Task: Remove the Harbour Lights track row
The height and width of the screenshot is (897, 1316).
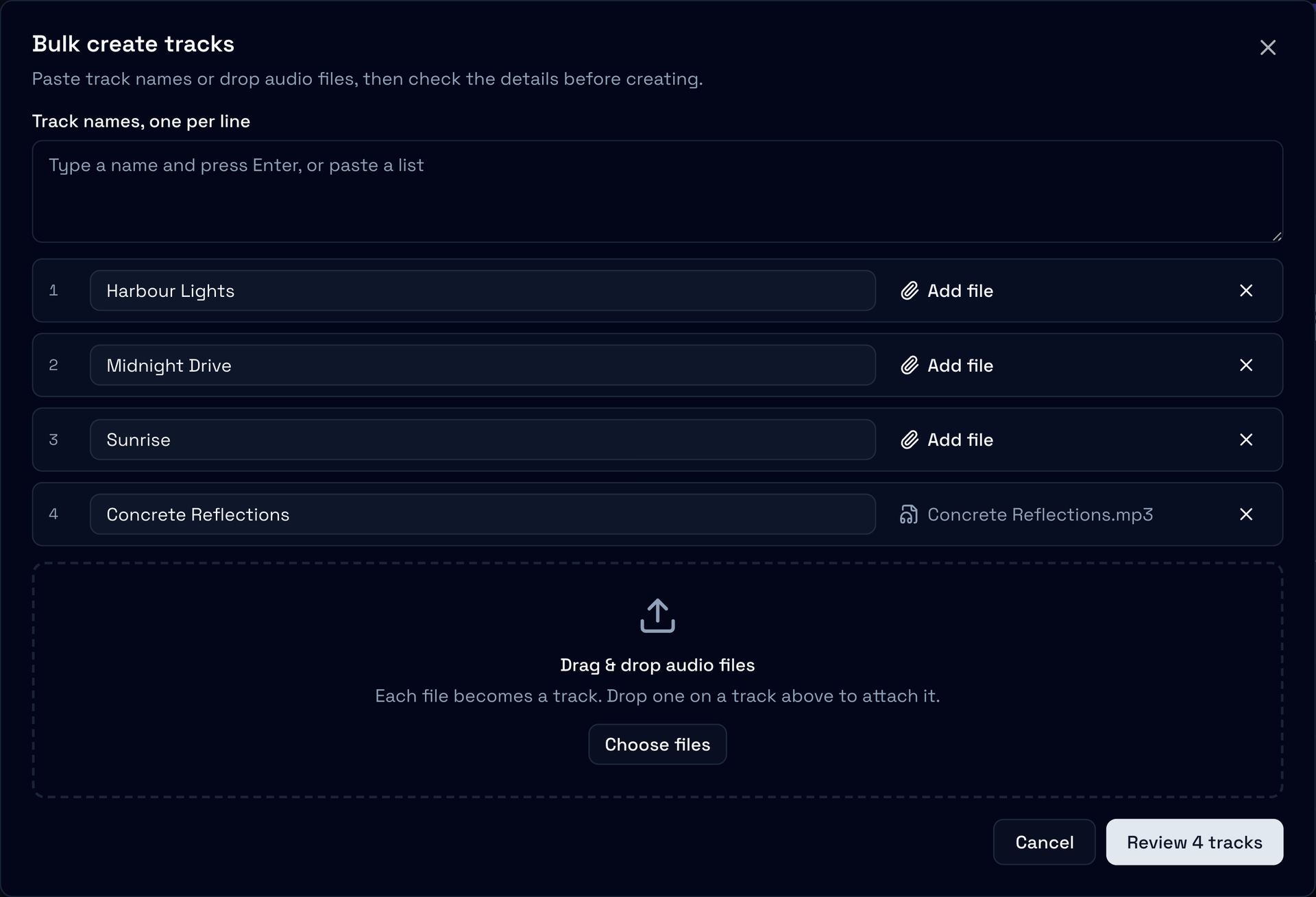Action: coord(1246,291)
